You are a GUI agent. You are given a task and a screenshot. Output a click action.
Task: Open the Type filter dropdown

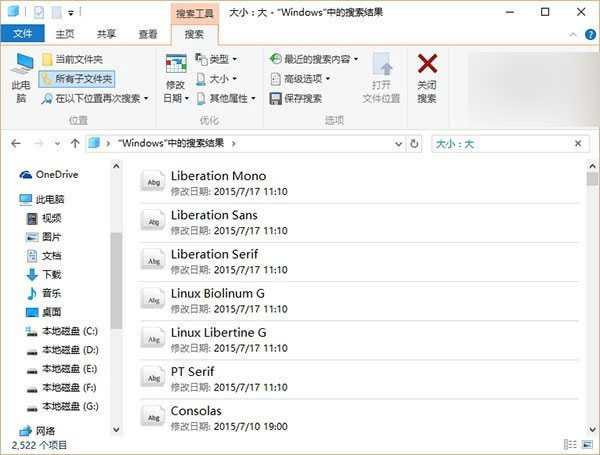point(216,59)
